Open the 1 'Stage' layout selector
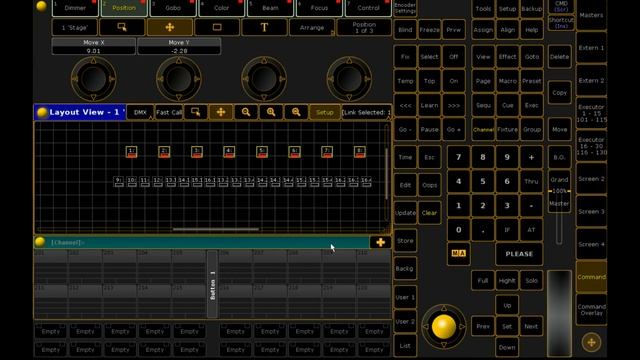 tap(75, 27)
